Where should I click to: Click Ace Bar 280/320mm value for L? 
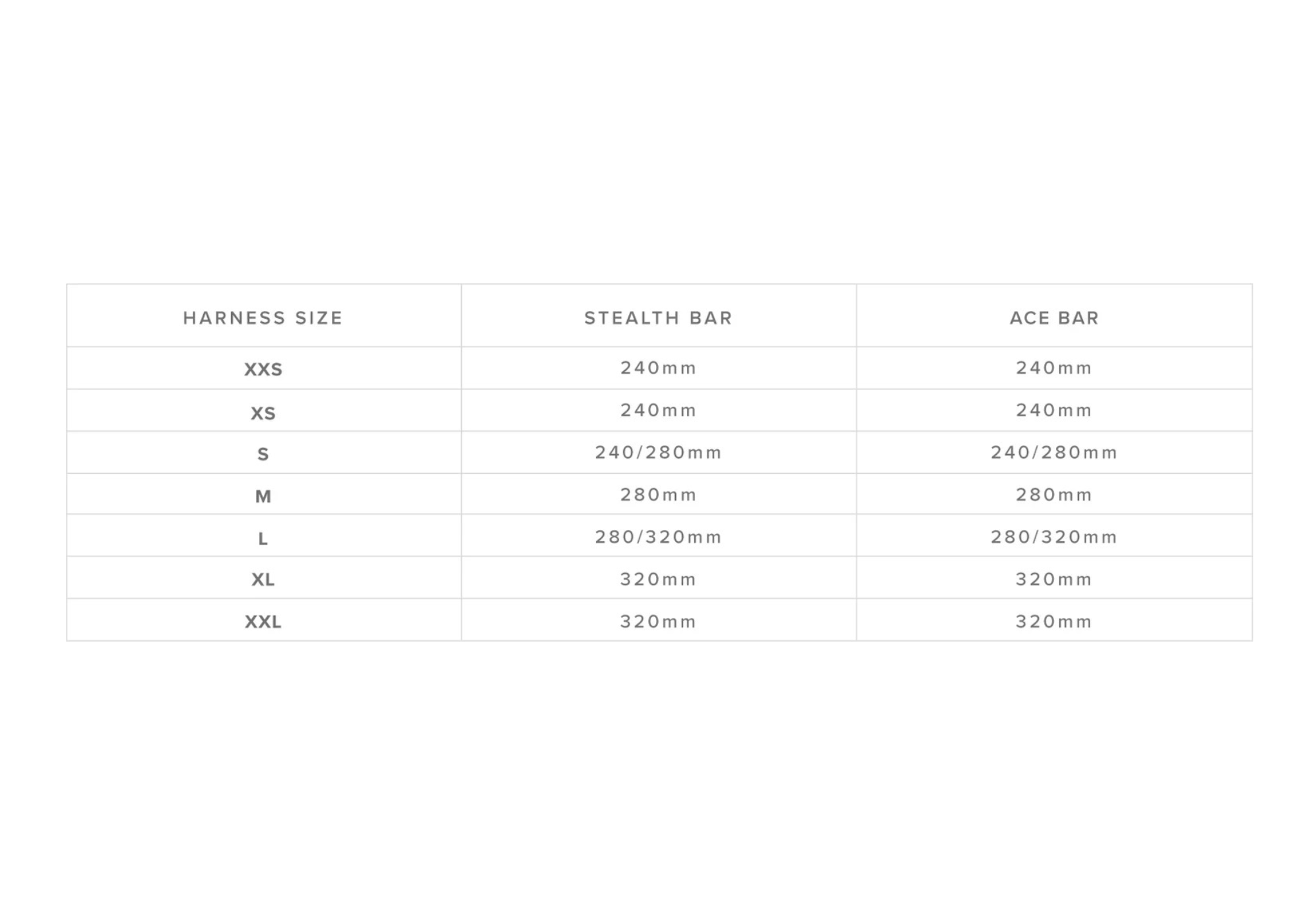click(x=1054, y=537)
